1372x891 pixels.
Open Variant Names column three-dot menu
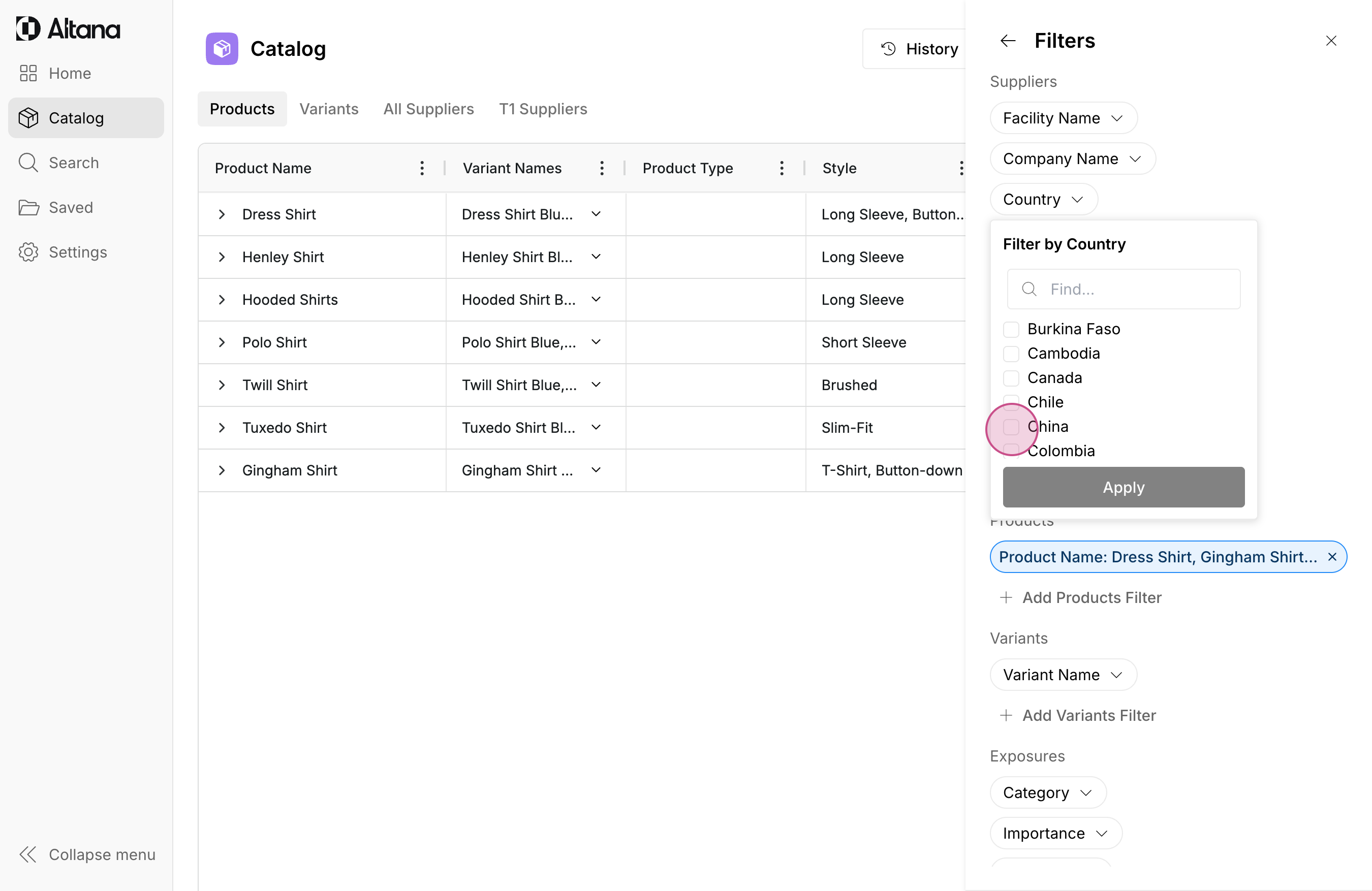coord(602,168)
